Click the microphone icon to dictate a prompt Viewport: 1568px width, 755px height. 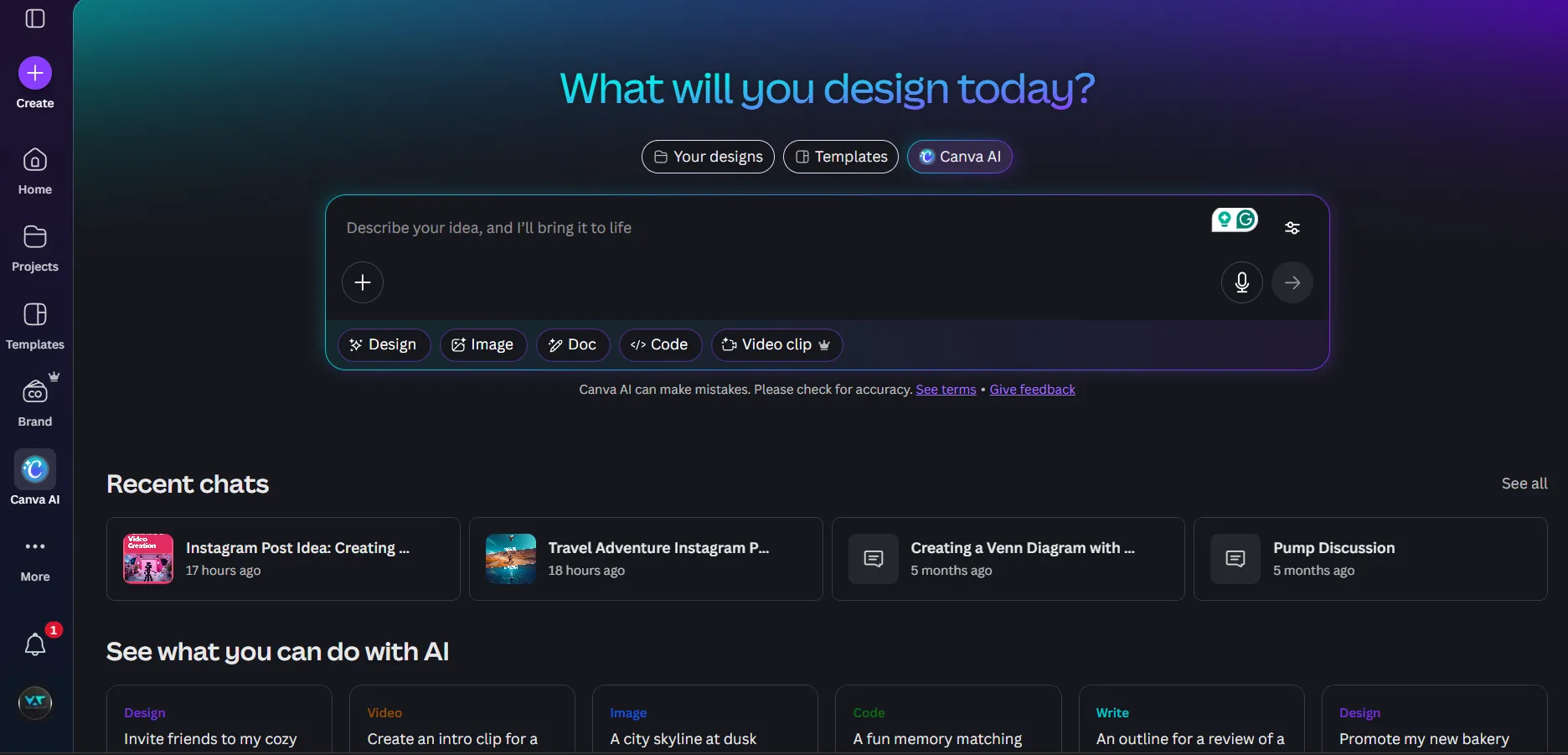pos(1241,282)
